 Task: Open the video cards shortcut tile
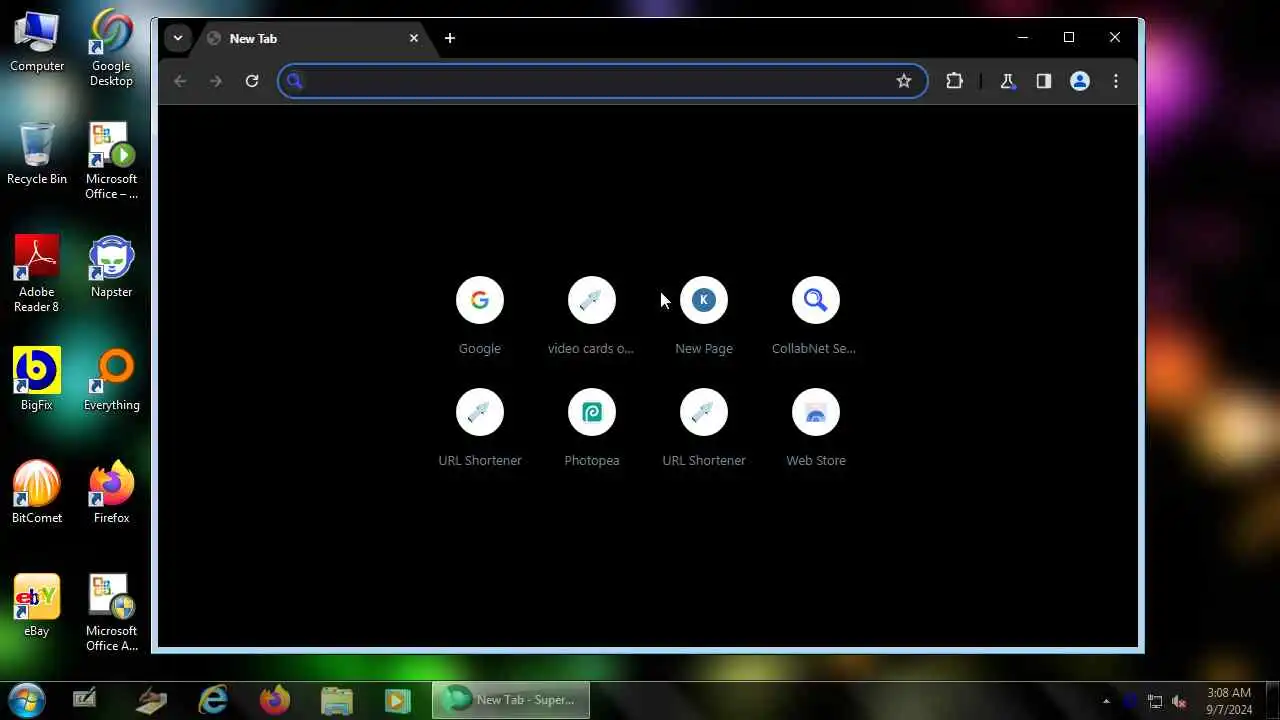[592, 316]
